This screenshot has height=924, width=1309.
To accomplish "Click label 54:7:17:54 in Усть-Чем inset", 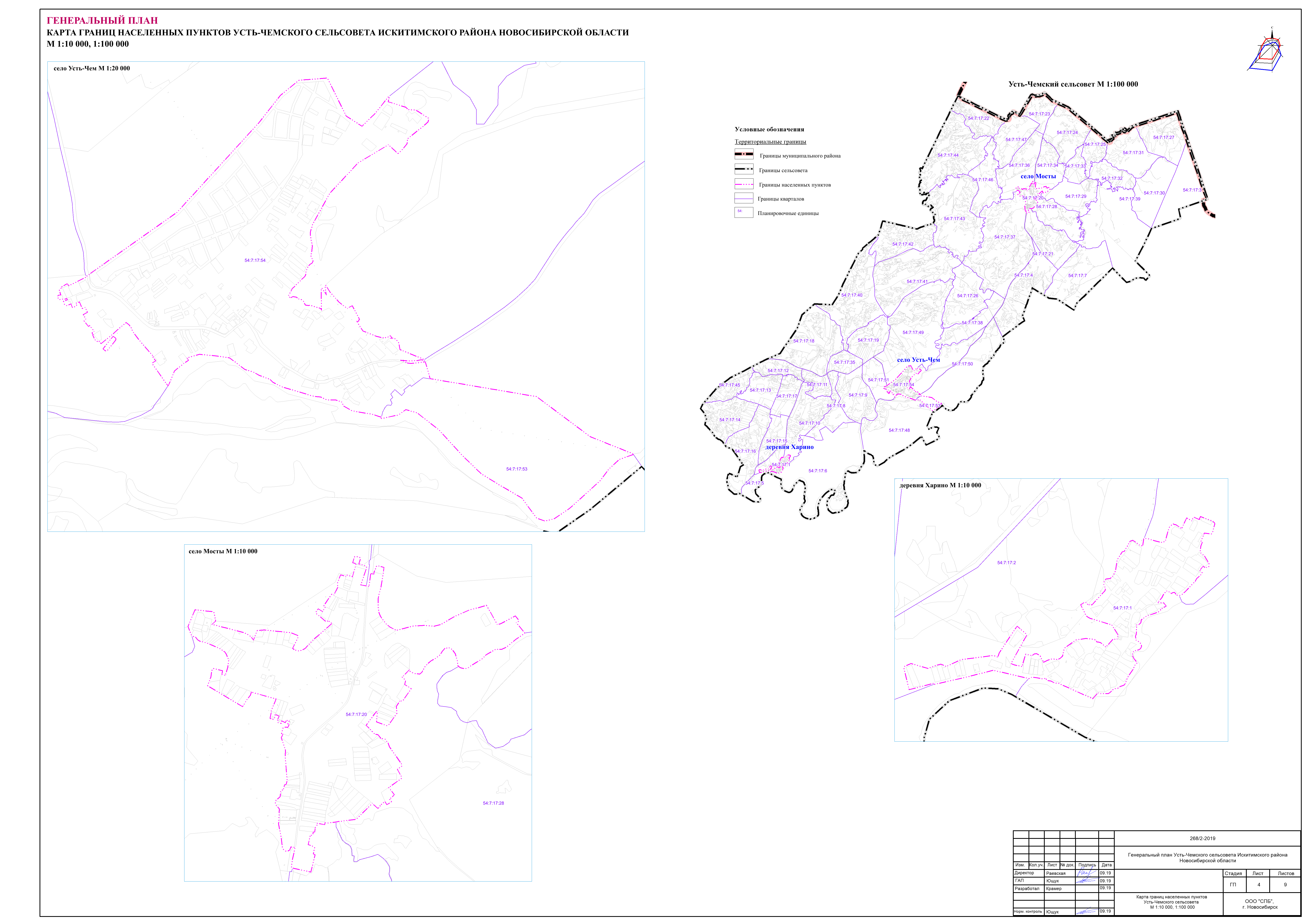I will (255, 260).
